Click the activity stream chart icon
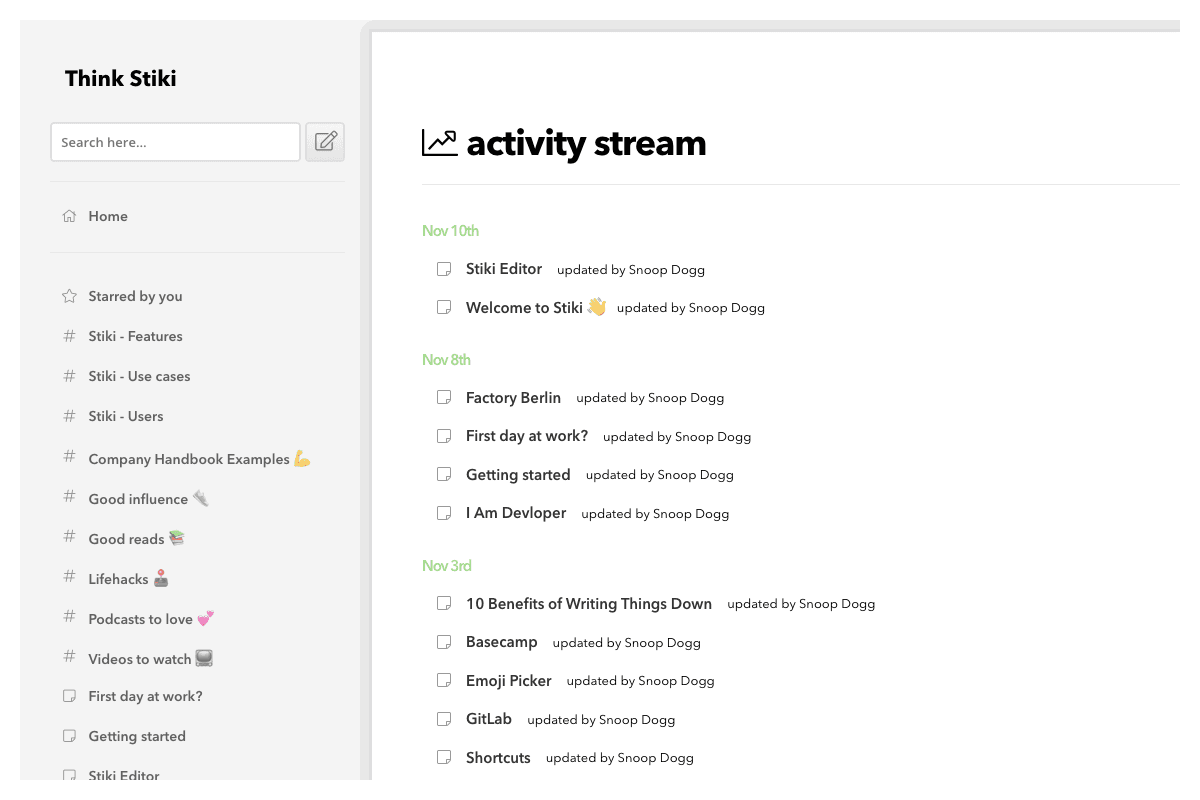This screenshot has width=1200, height=800. coord(439,142)
